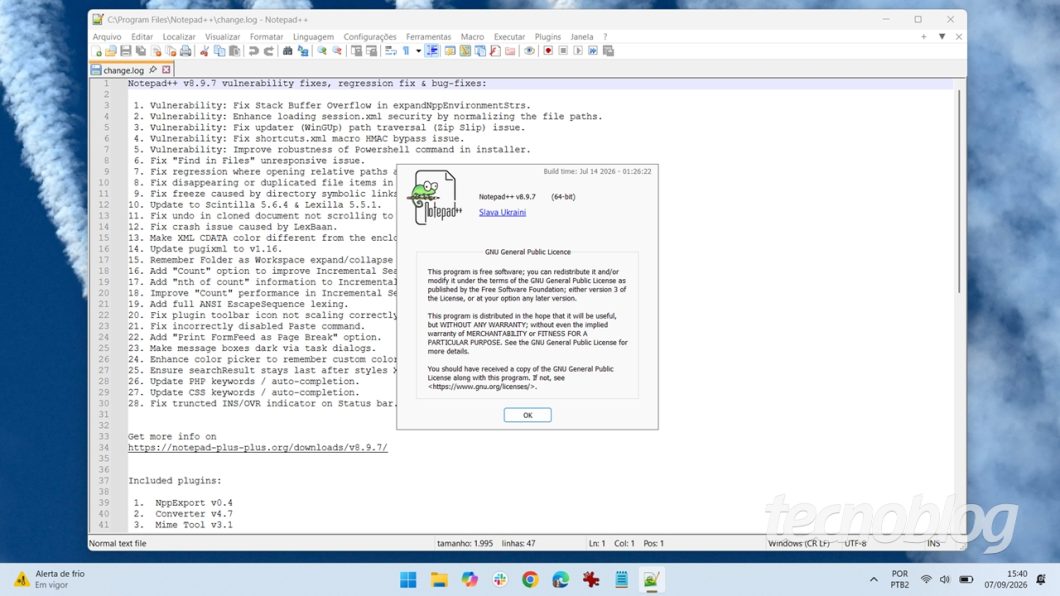Image resolution: width=1060 pixels, height=596 pixels.
Task: Click the Windows (CR LF) status bar entry
Action: (x=798, y=543)
